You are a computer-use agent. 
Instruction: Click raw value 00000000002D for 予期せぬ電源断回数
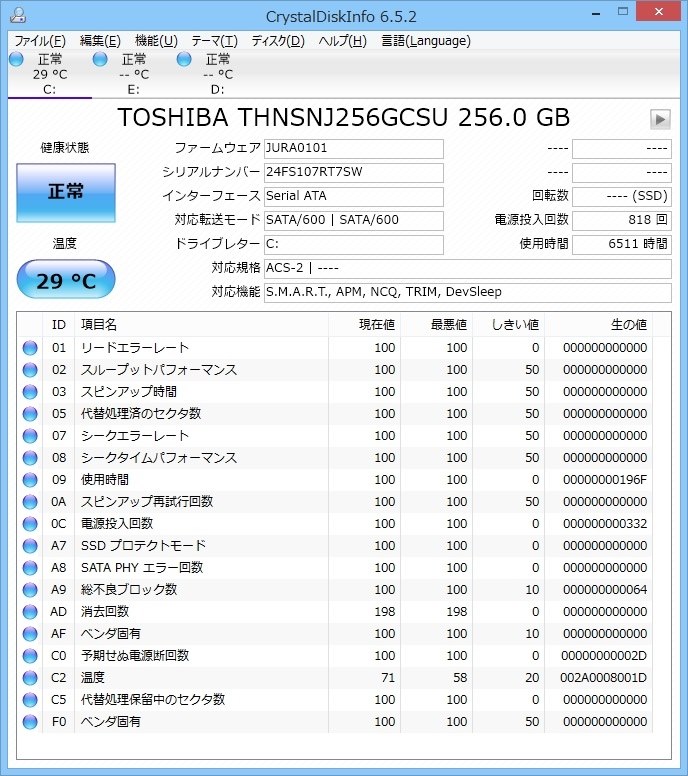click(x=604, y=656)
